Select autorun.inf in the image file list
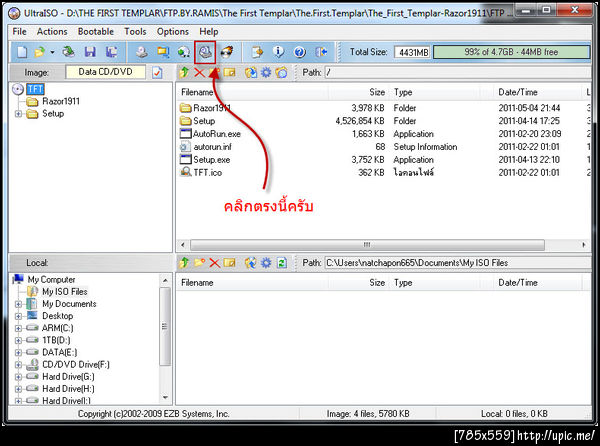600x446 pixels. (x=212, y=147)
